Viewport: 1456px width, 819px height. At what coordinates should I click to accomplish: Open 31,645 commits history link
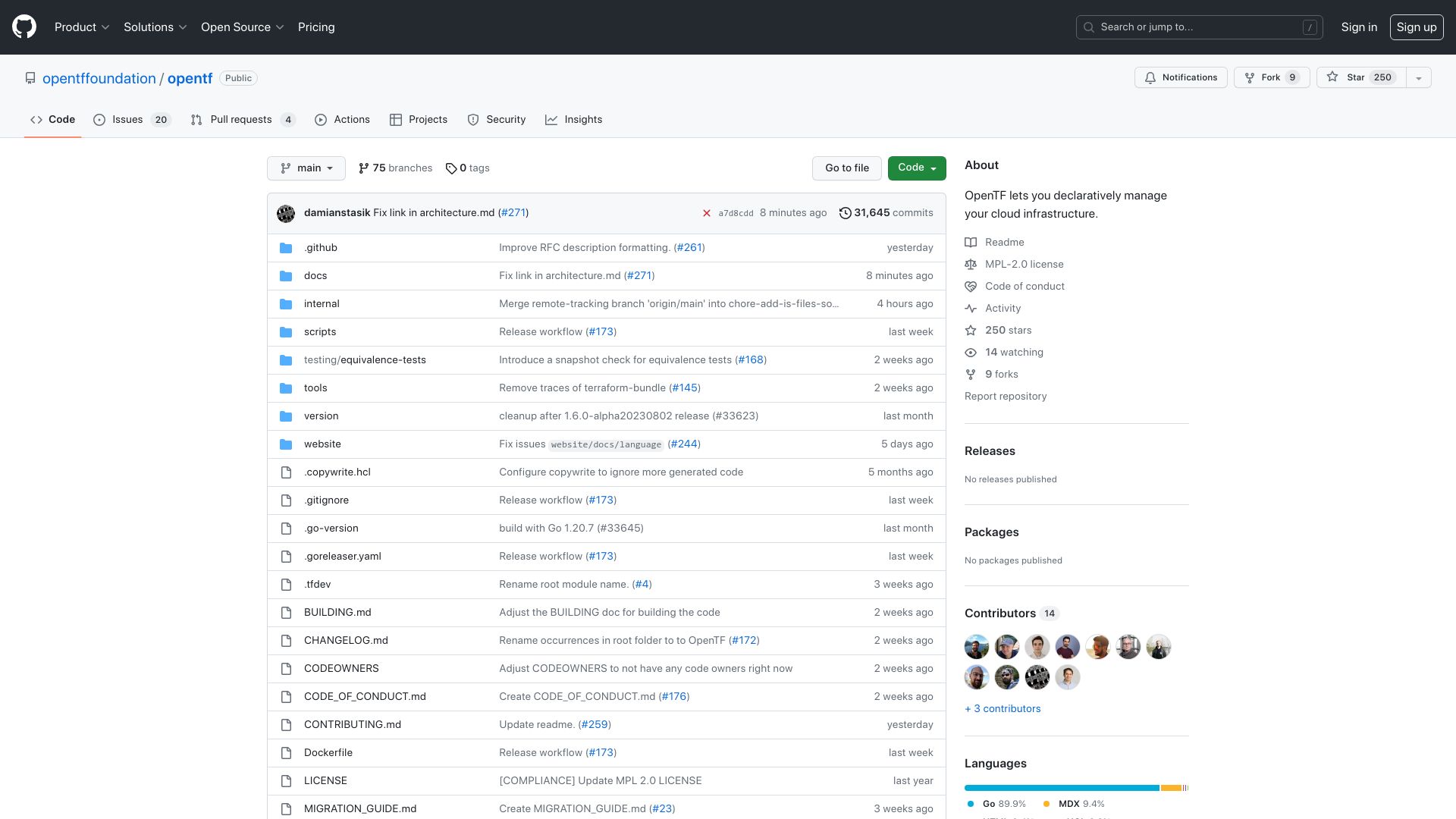(x=886, y=213)
